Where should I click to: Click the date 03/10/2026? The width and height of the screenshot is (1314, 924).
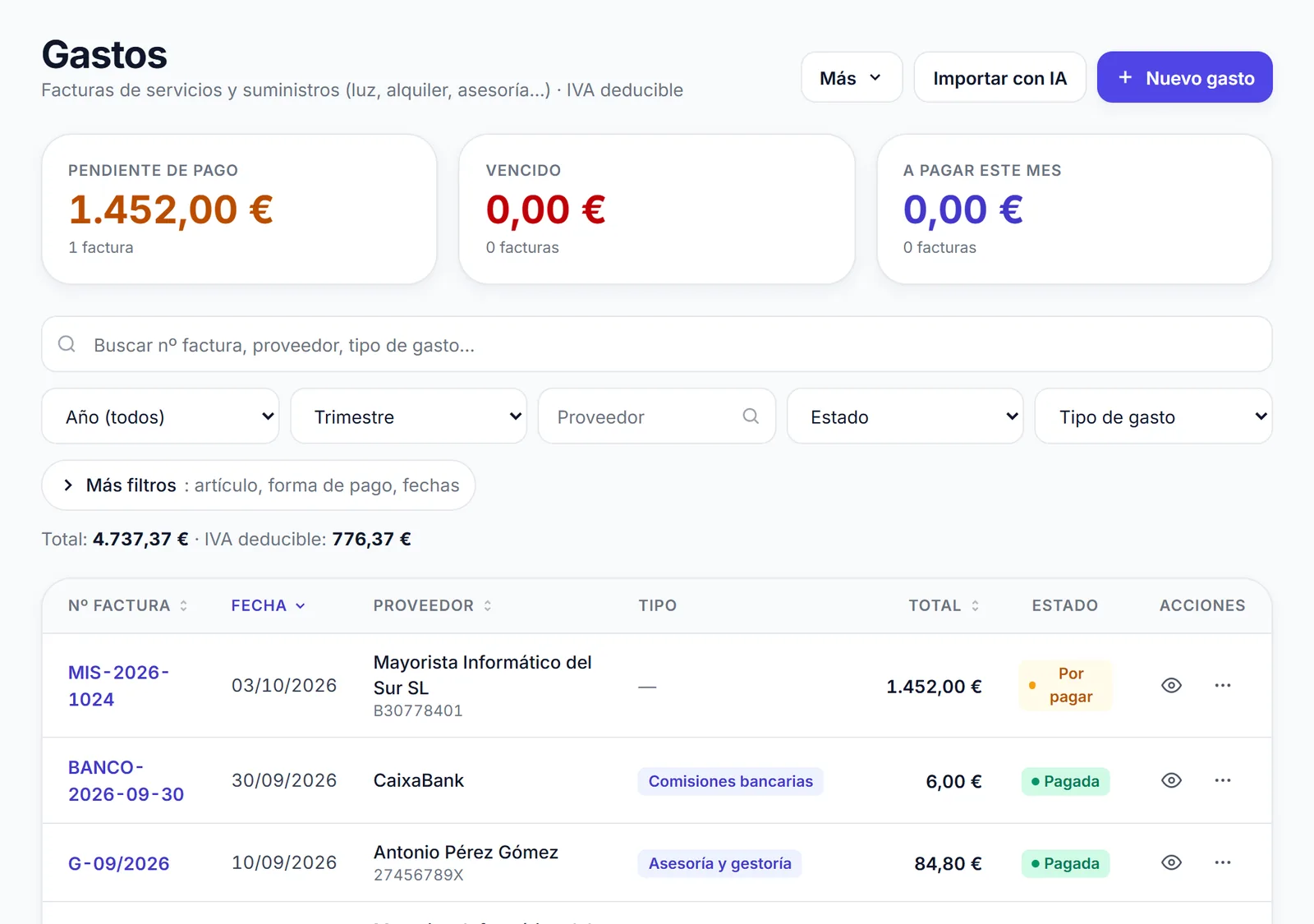point(284,685)
